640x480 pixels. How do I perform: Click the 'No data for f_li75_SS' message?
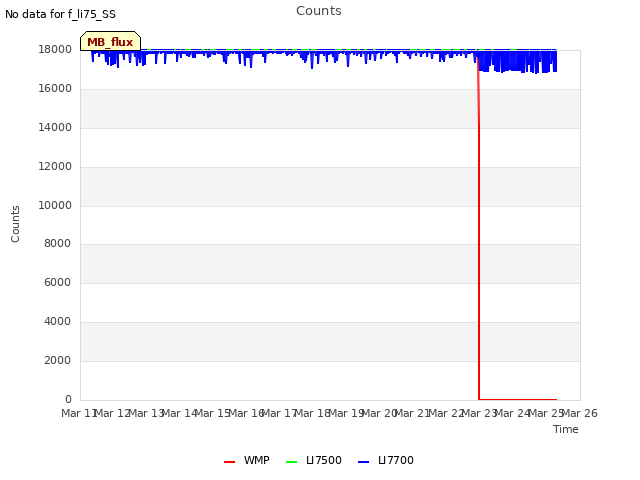coord(60,14)
